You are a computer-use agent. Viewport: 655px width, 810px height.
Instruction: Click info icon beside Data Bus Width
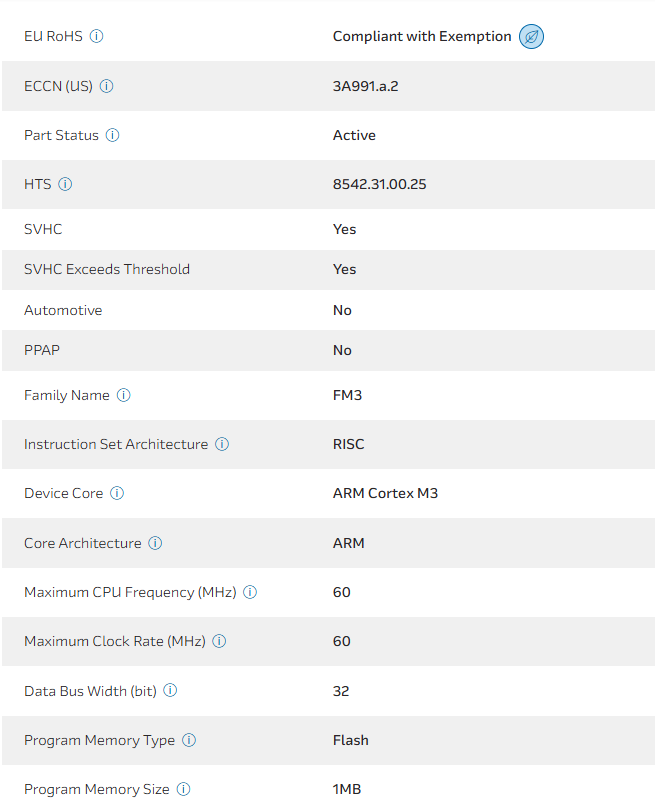pos(170,690)
